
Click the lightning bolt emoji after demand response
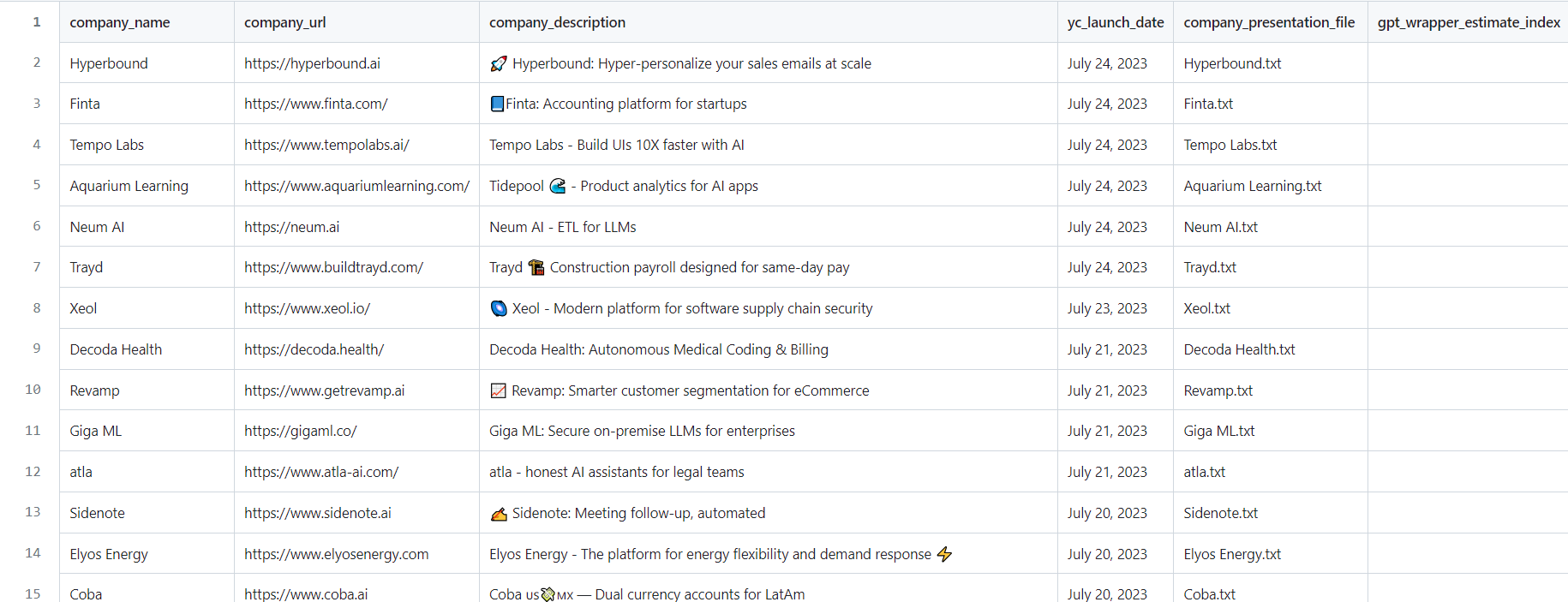(944, 554)
